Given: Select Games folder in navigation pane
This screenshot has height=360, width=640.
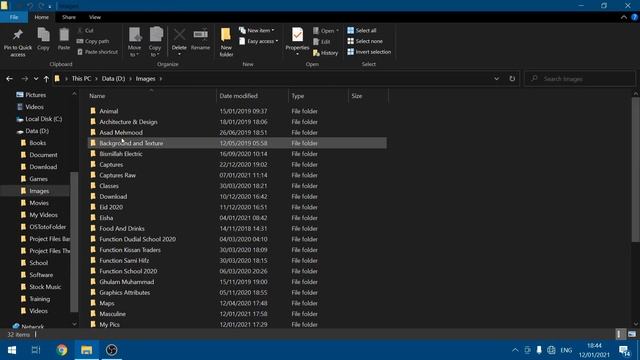Looking at the screenshot, I should tap(38, 179).
